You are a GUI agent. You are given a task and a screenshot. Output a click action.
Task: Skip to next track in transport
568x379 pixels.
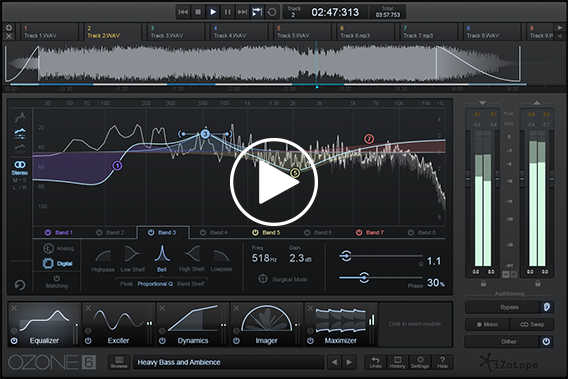point(242,12)
